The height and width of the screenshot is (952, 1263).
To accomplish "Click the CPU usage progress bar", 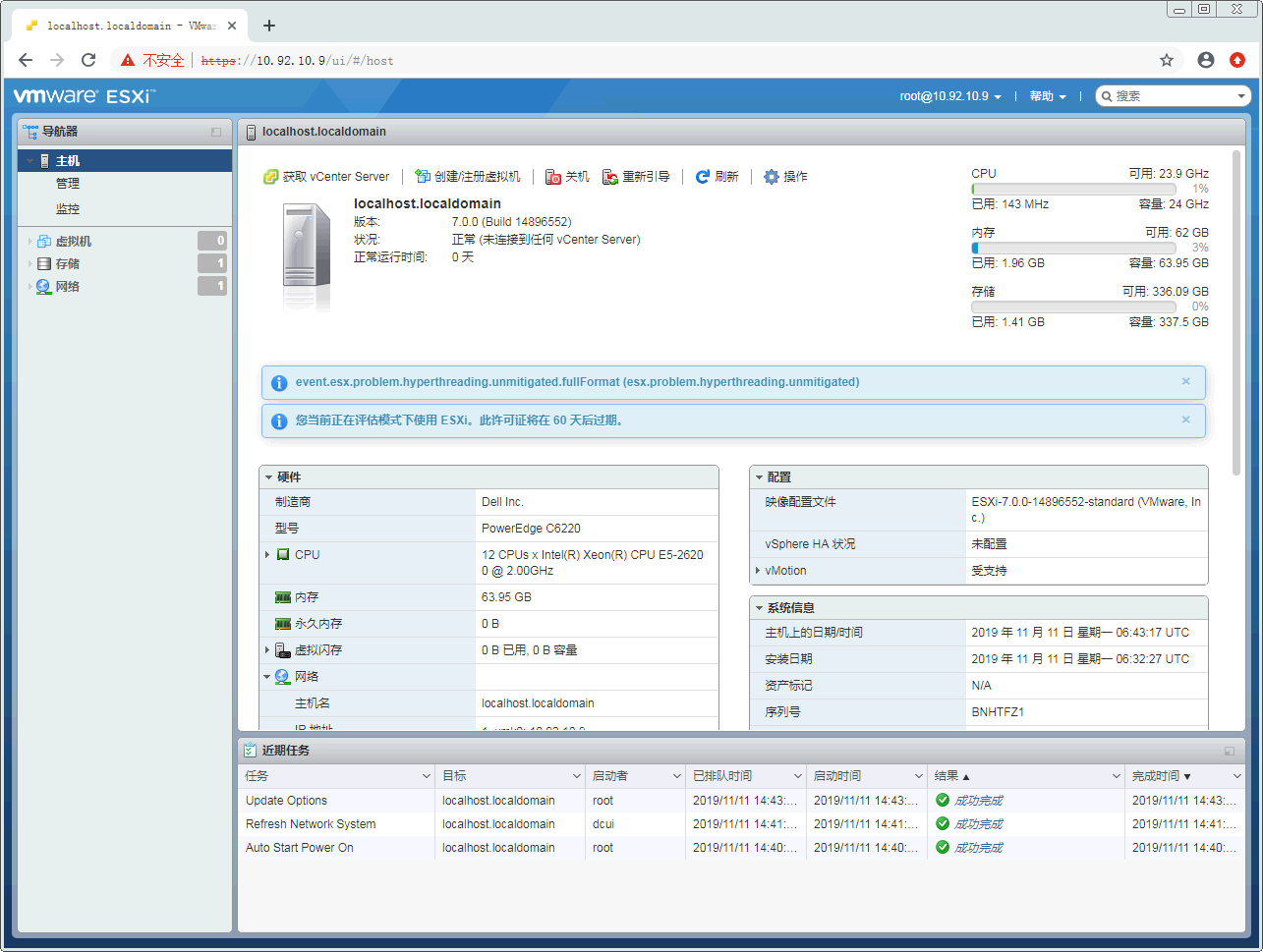I will coord(1073,189).
